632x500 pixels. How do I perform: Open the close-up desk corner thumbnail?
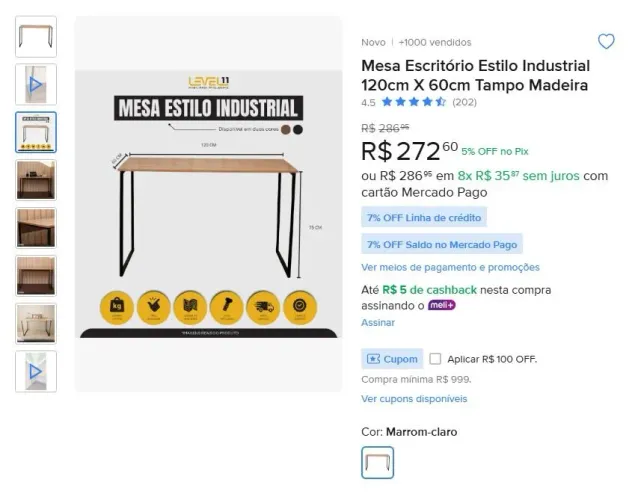pos(36,228)
